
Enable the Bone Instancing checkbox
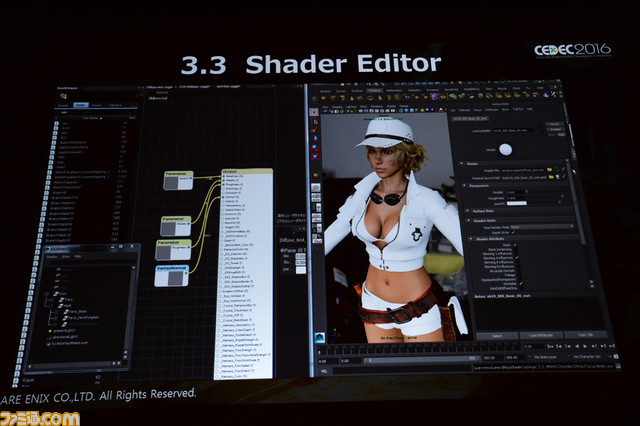click(515, 249)
